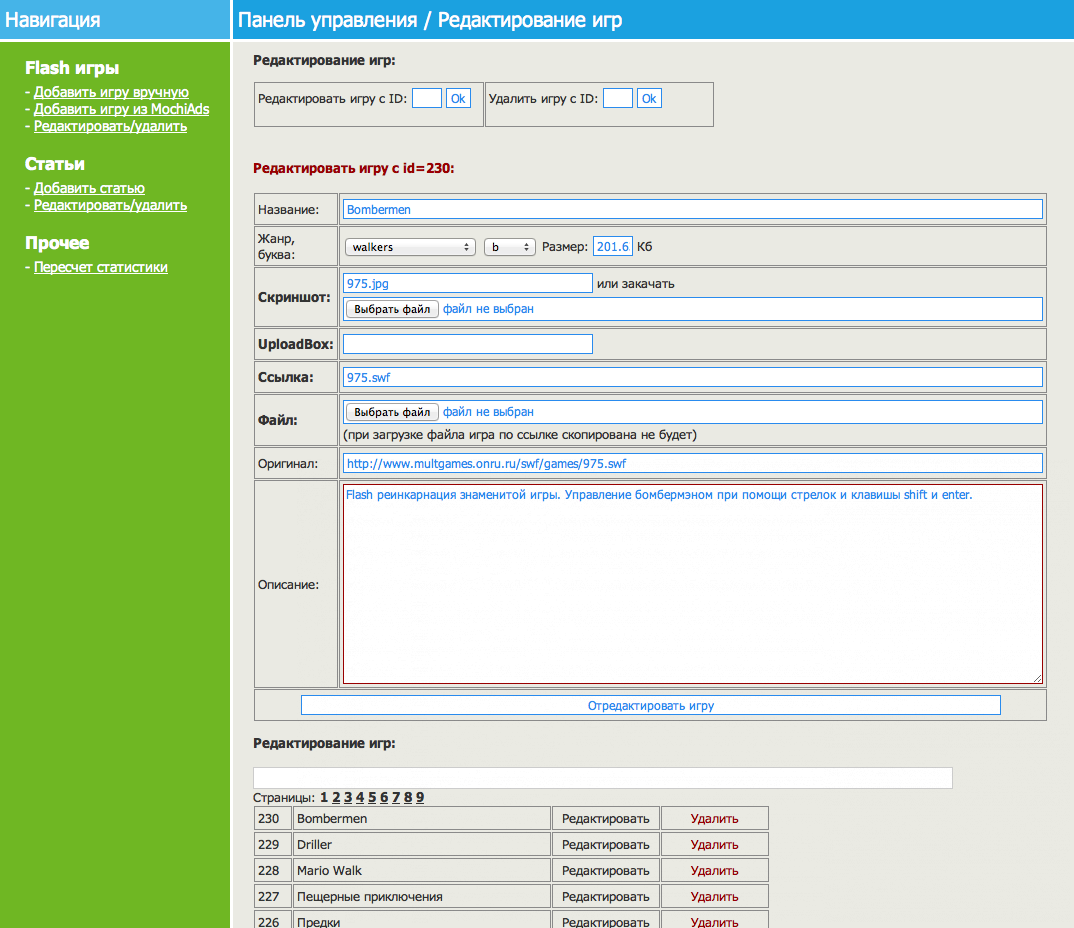This screenshot has width=1074, height=928.
Task: Click Ok next to delete game ID
Action: (649, 98)
